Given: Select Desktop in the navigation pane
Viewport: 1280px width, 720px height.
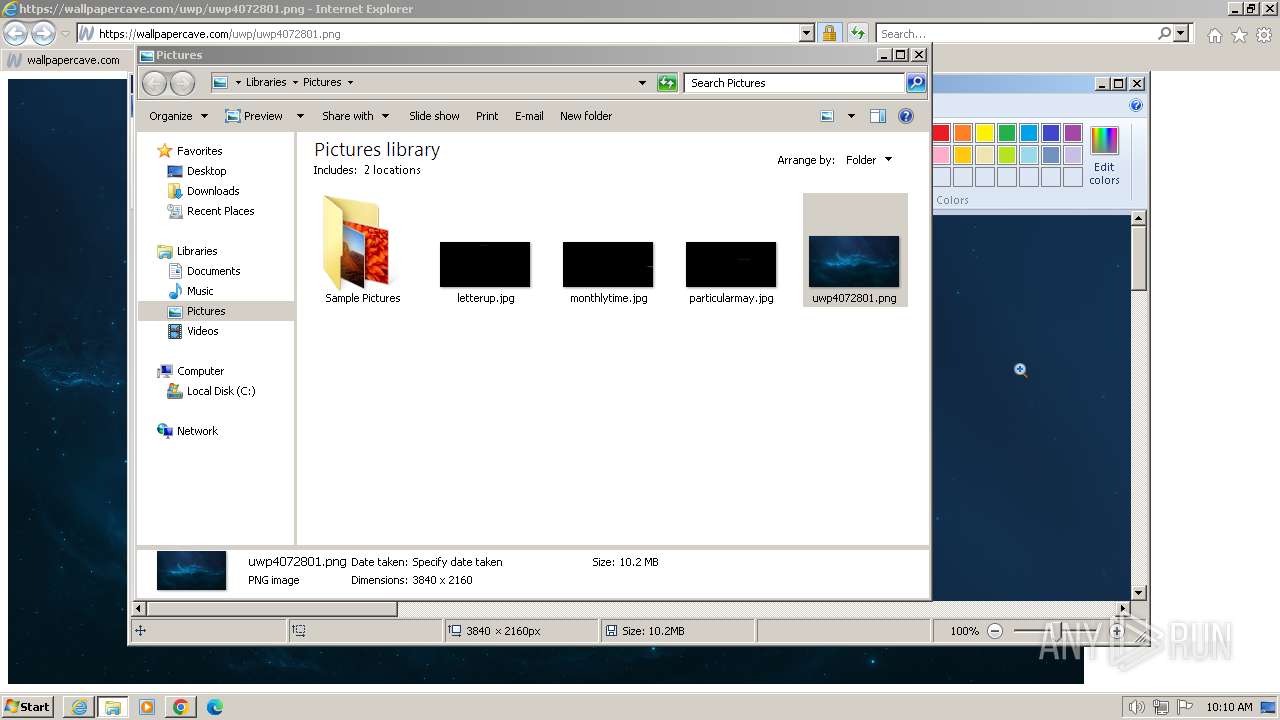Looking at the screenshot, I should pos(206,171).
